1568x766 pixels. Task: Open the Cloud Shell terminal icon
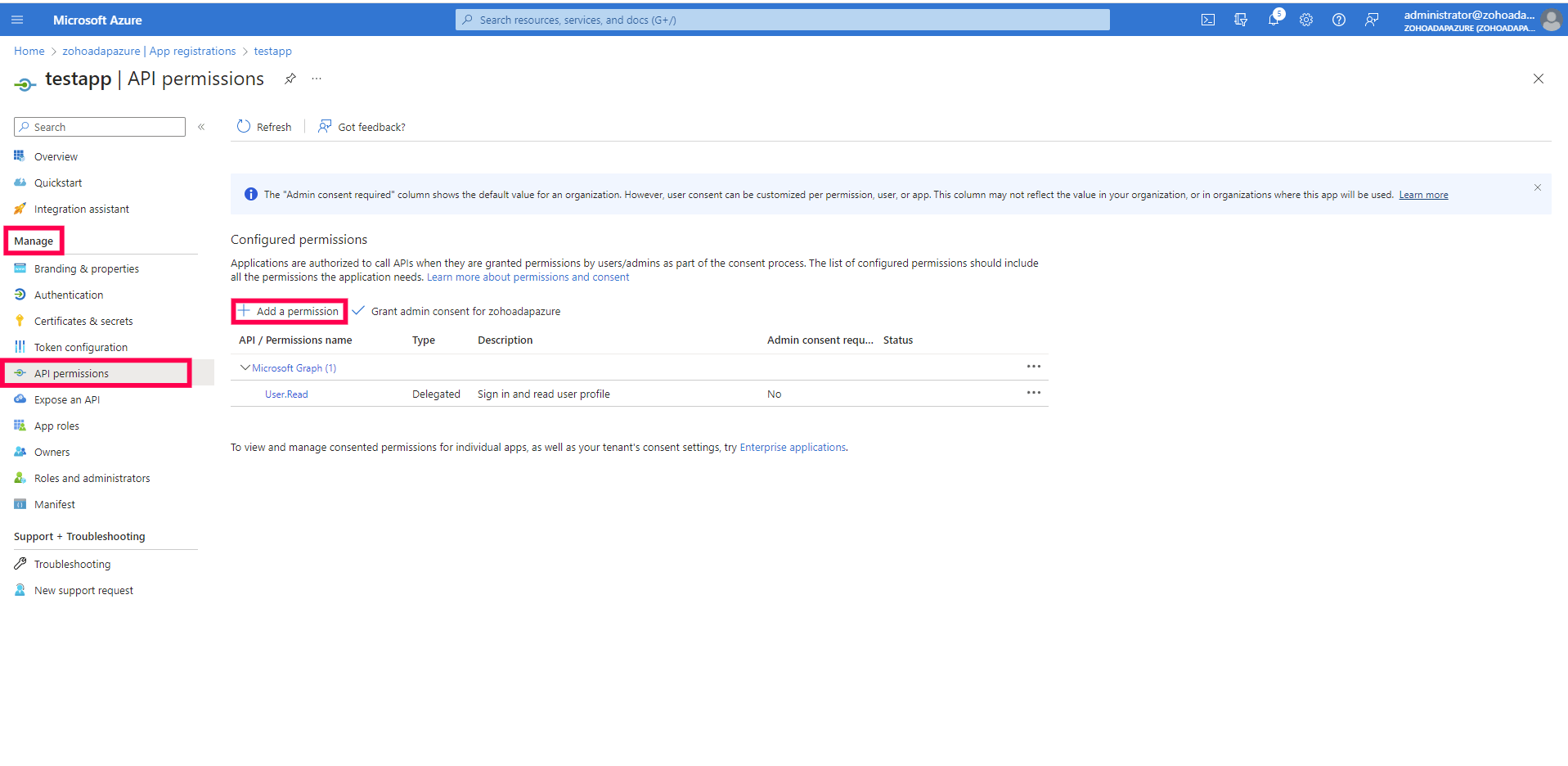[x=1208, y=19]
